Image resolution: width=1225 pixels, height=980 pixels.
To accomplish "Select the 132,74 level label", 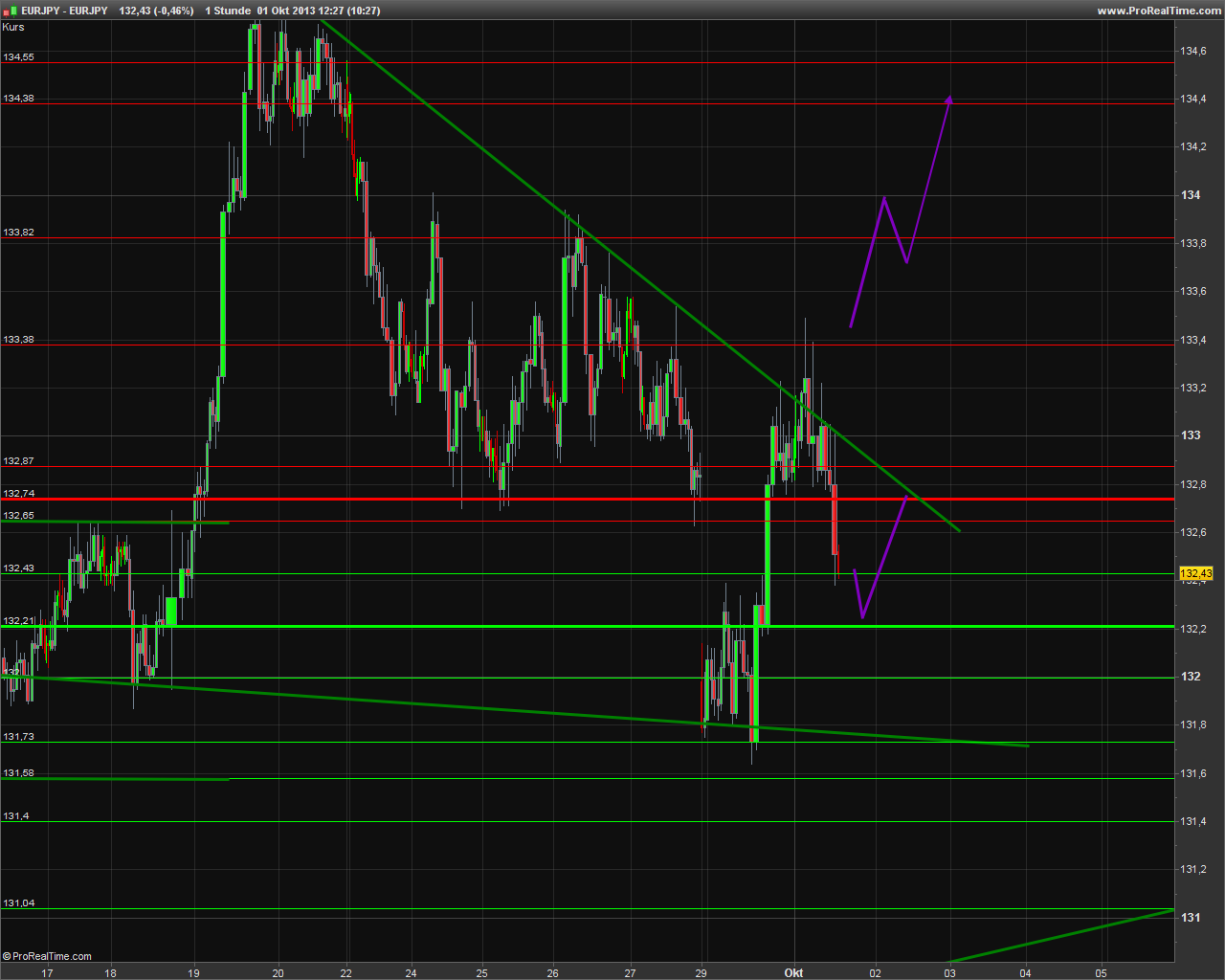I will [18, 493].
